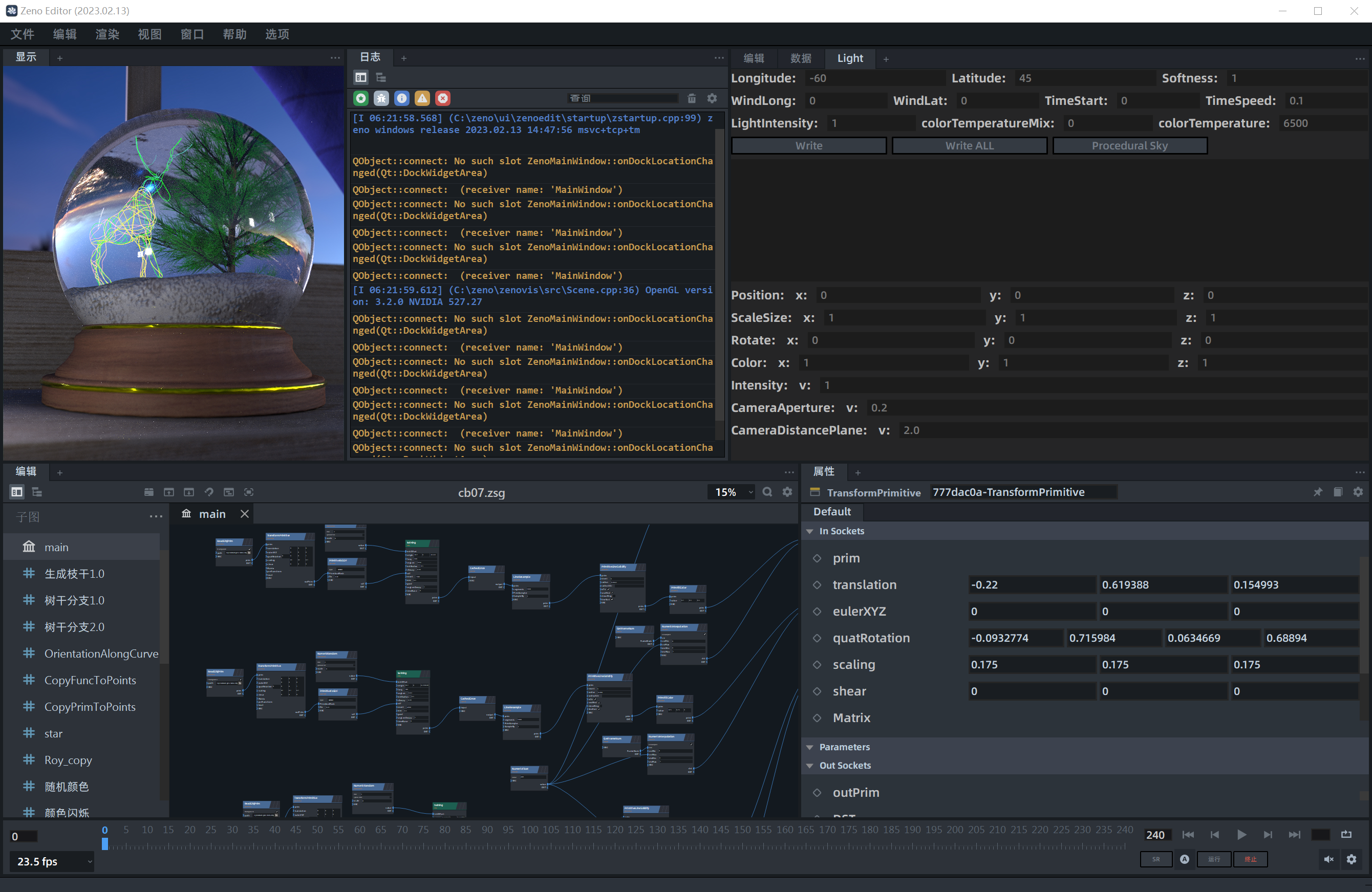The height and width of the screenshot is (892, 1372).
Task: Jump to first frame
Action: tap(1188, 834)
